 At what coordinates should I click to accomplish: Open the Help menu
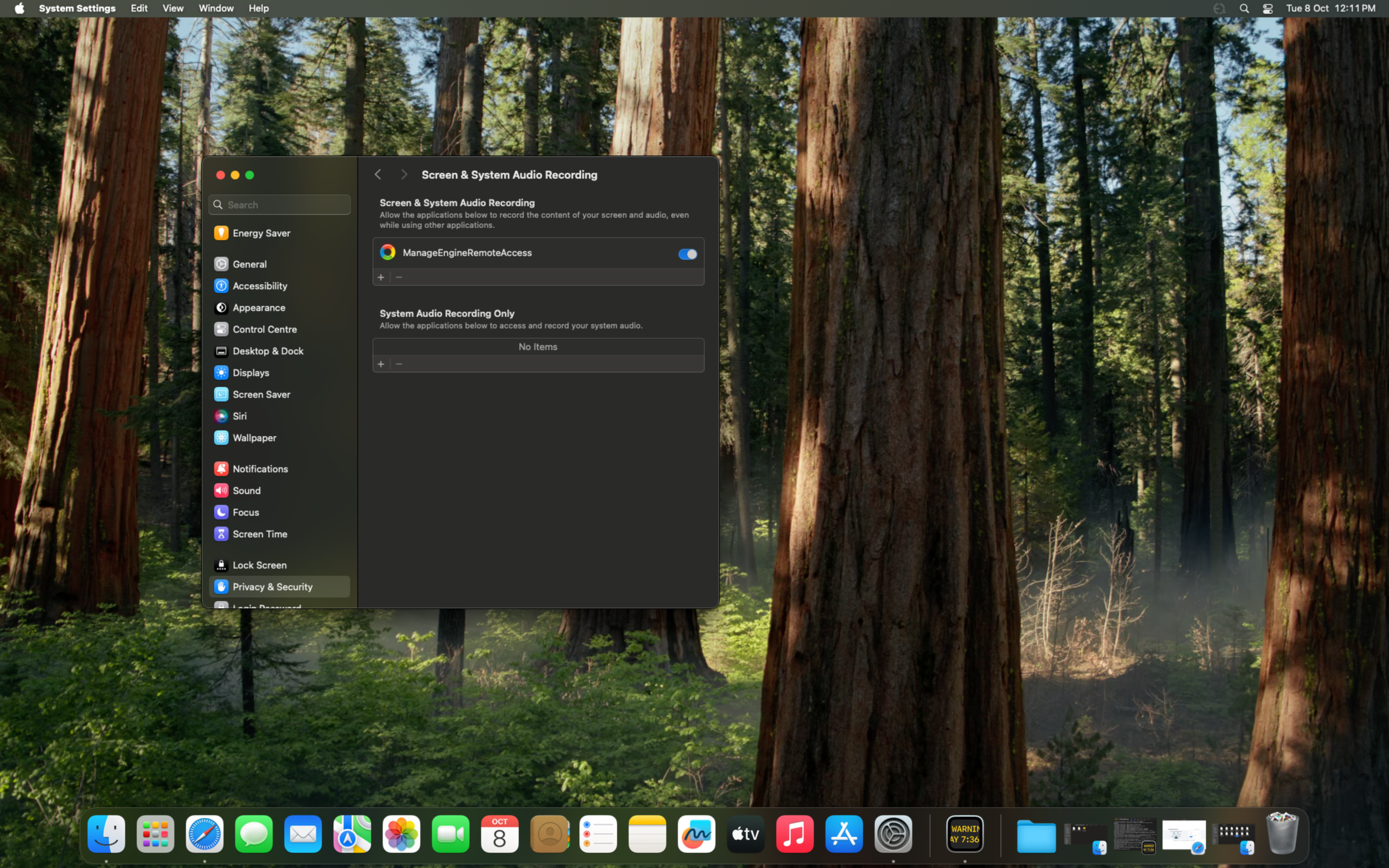[x=259, y=8]
